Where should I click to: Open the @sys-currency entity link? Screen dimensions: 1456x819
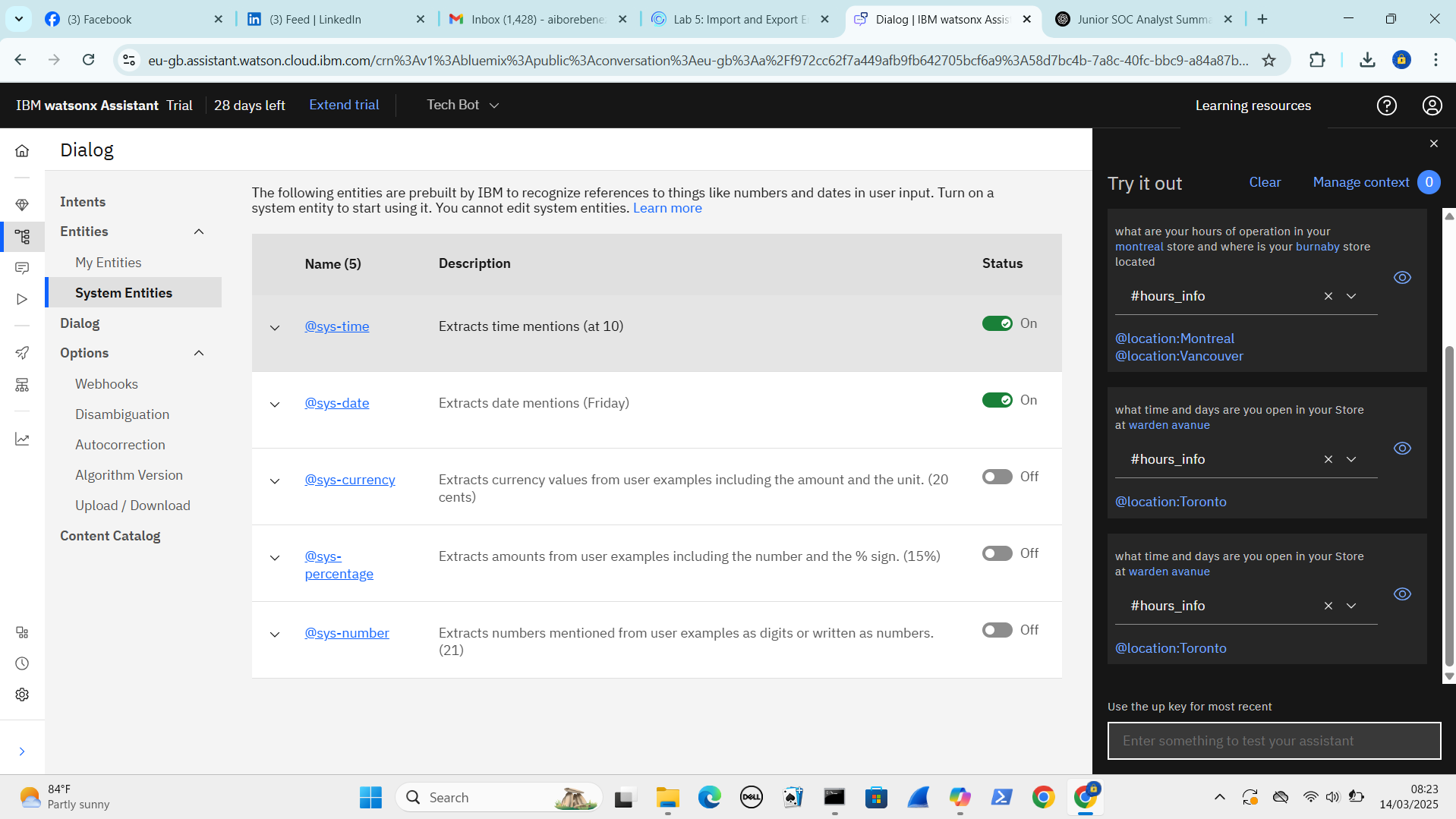pos(350,480)
